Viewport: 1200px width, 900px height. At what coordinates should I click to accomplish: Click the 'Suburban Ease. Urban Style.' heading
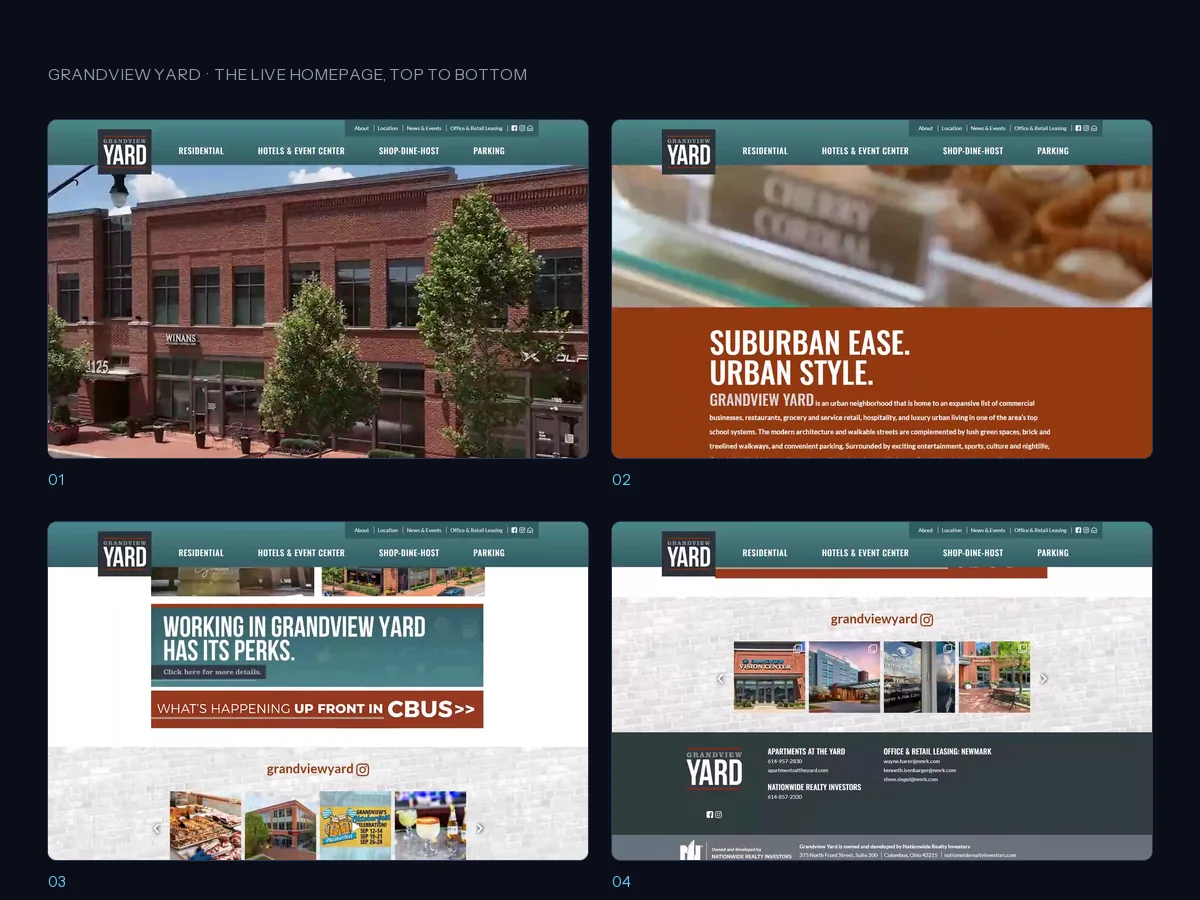pos(810,357)
